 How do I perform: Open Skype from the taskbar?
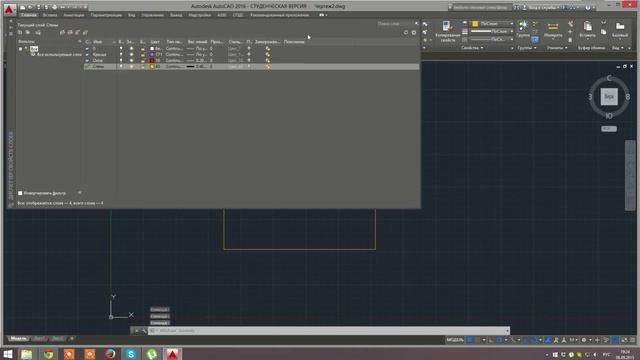click(x=131, y=354)
